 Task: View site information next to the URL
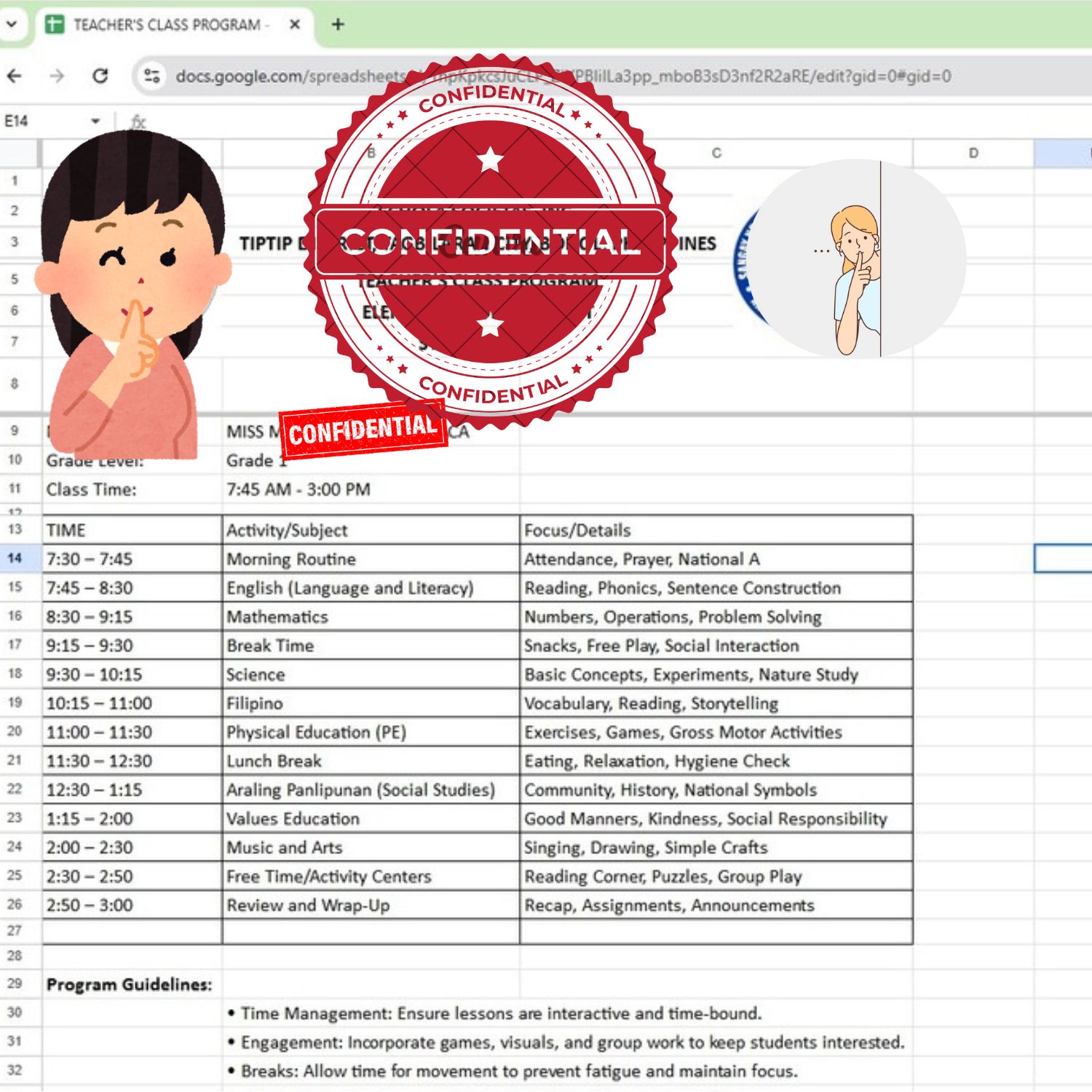tap(152, 76)
